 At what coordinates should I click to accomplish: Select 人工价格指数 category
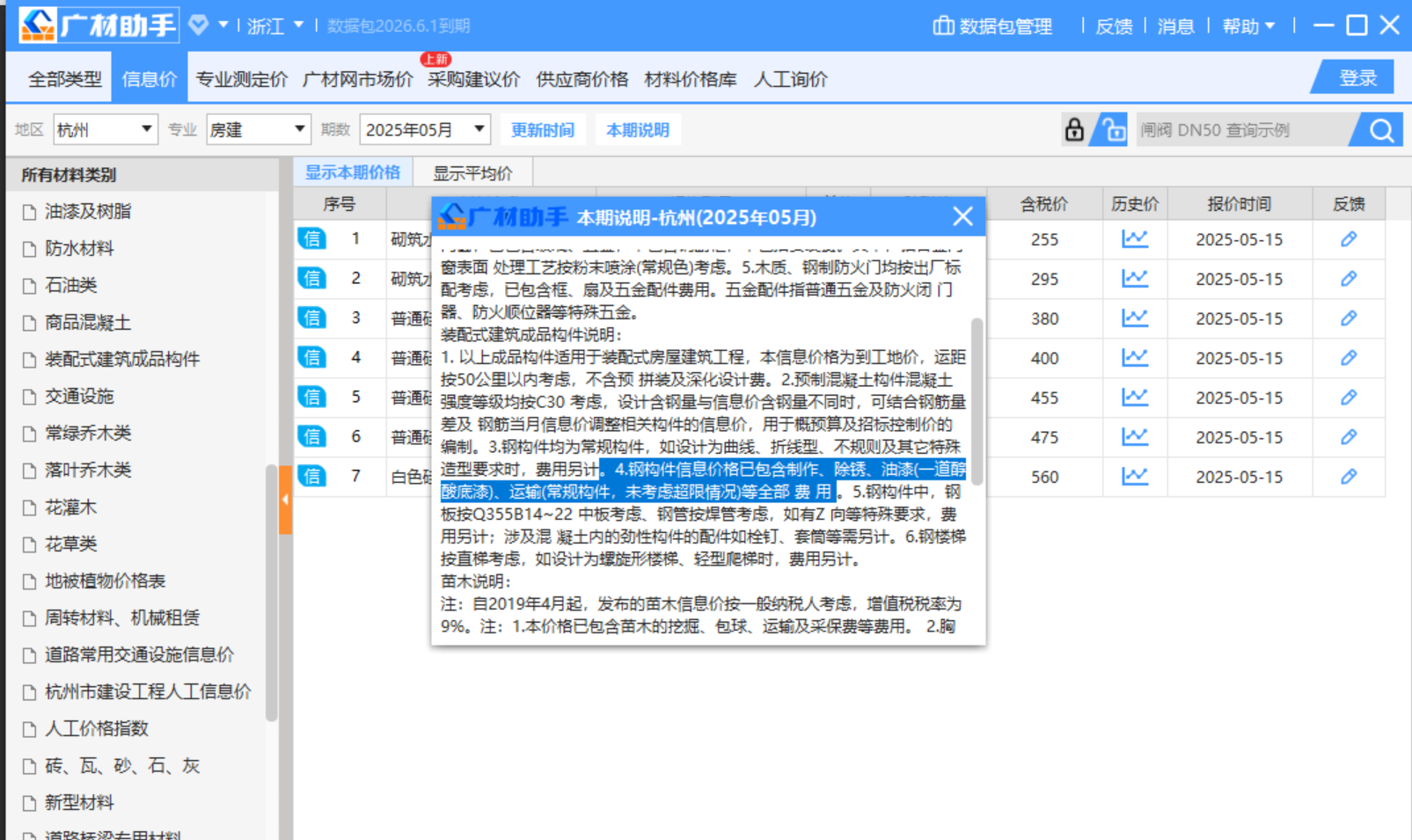[x=97, y=728]
